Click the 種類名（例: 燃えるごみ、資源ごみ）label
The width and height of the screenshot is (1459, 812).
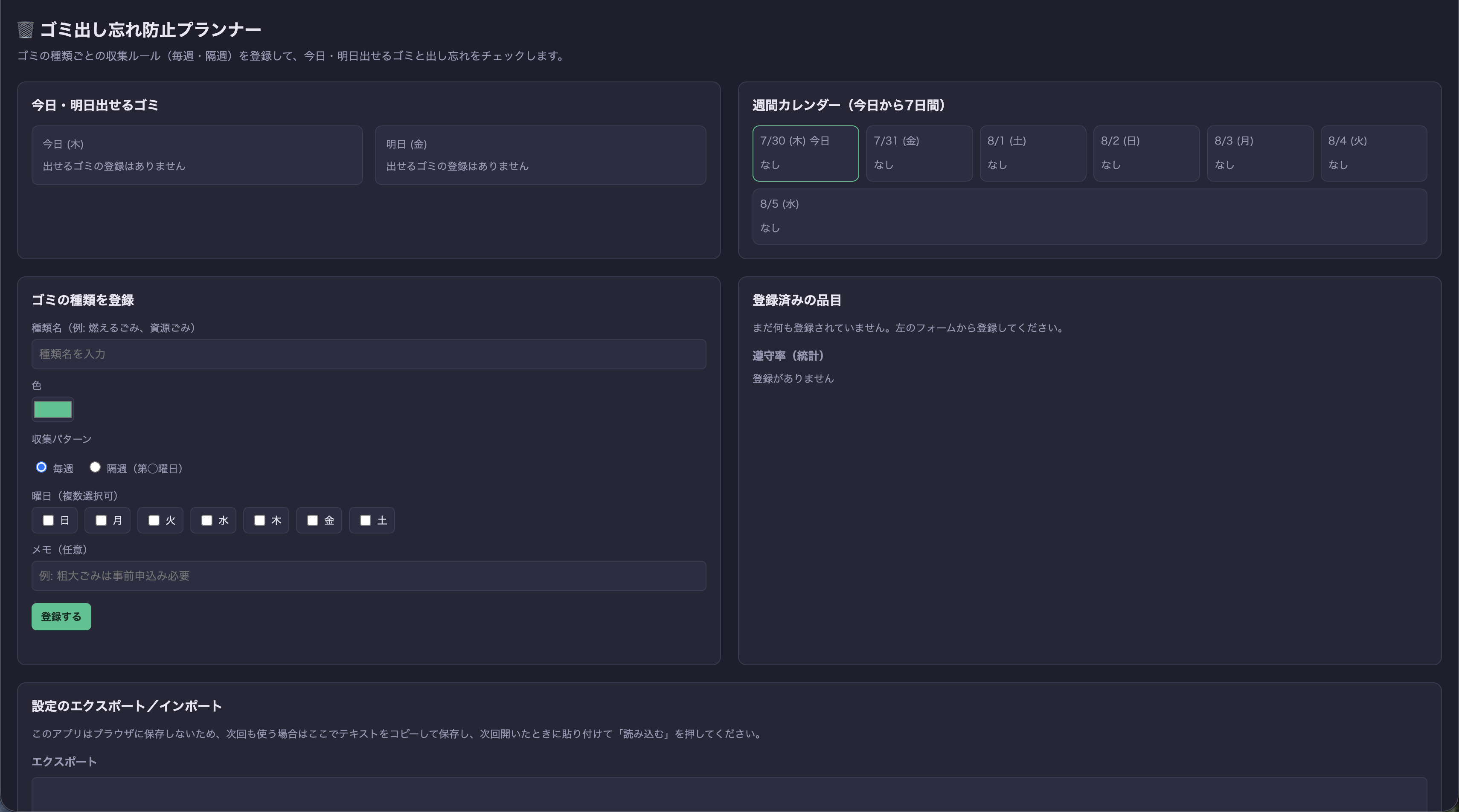[x=113, y=327]
